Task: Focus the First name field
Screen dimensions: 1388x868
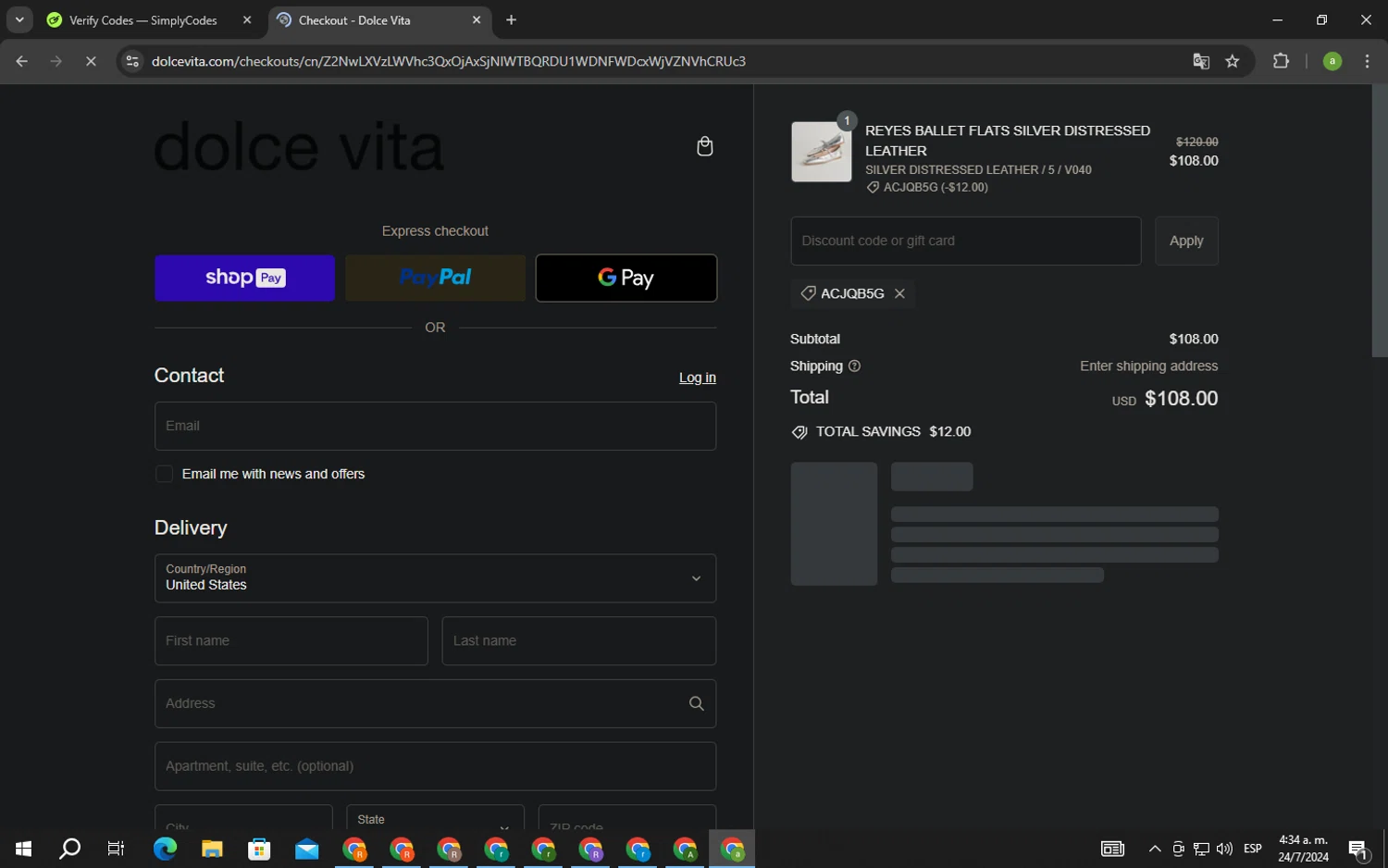Action: [291, 640]
